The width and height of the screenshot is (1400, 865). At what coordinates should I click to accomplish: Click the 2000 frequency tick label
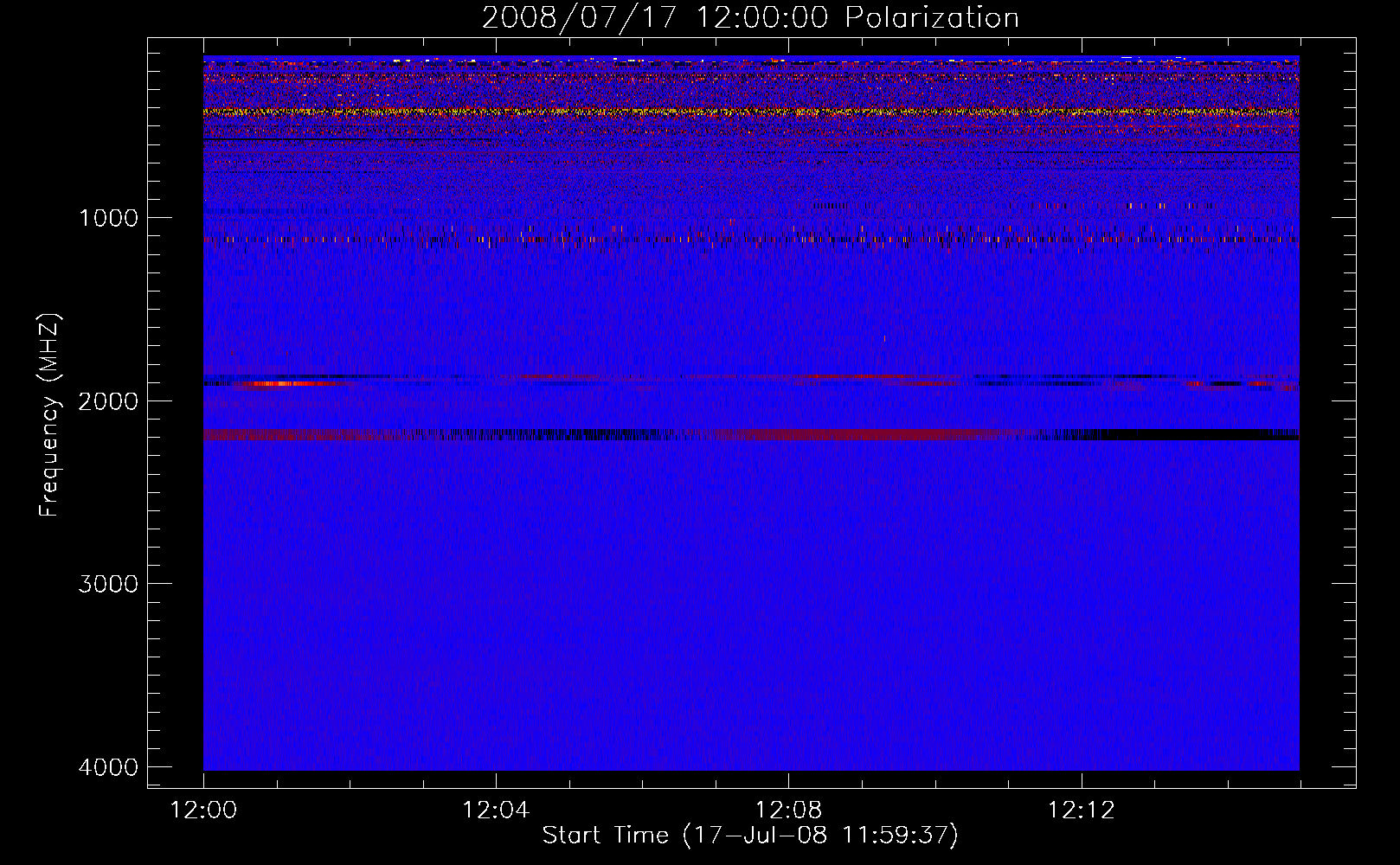coord(107,401)
